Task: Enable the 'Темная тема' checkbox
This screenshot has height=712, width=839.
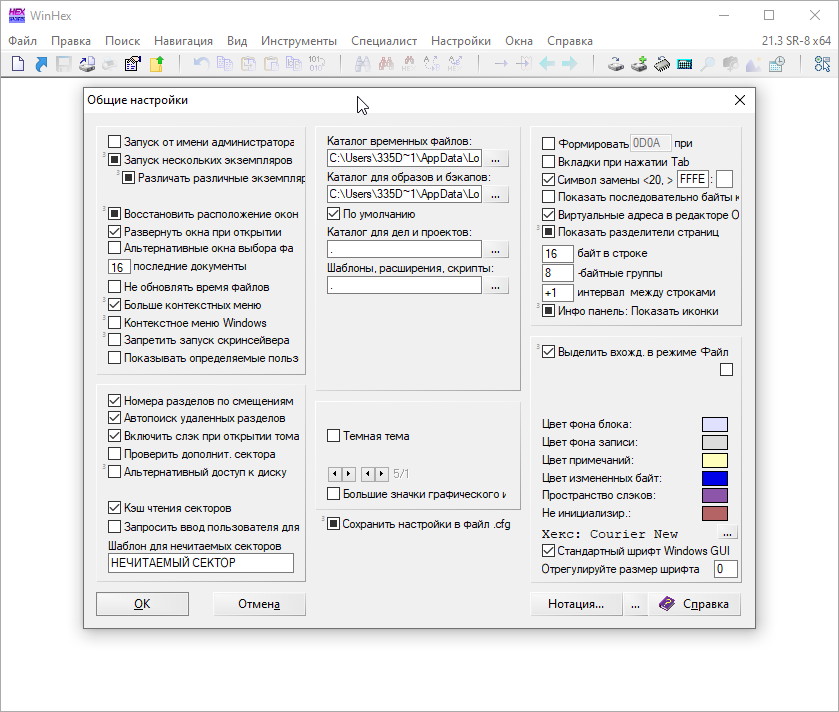Action: tap(333, 435)
